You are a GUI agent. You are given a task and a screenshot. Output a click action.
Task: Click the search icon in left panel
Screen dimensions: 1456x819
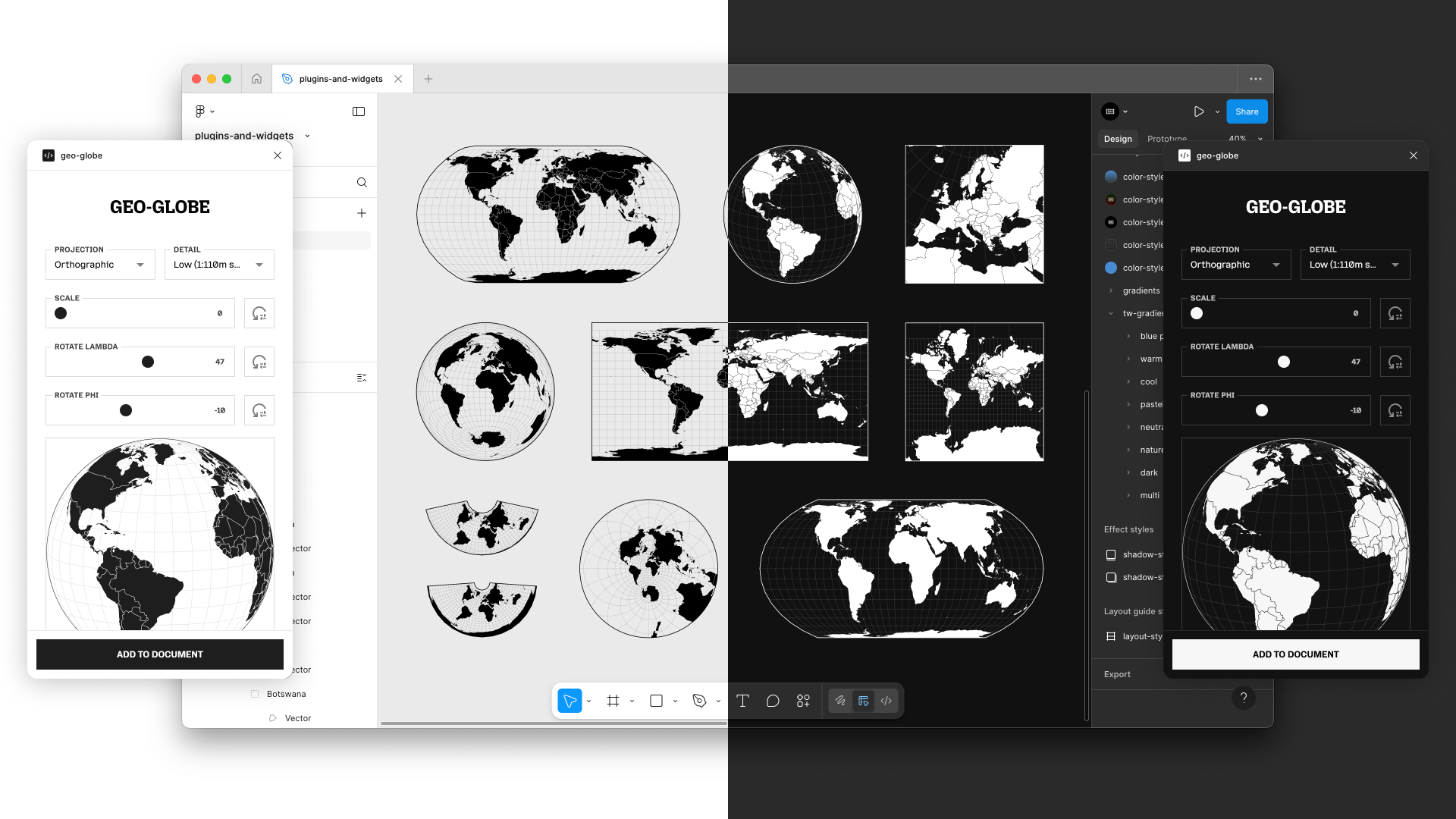[x=362, y=182]
